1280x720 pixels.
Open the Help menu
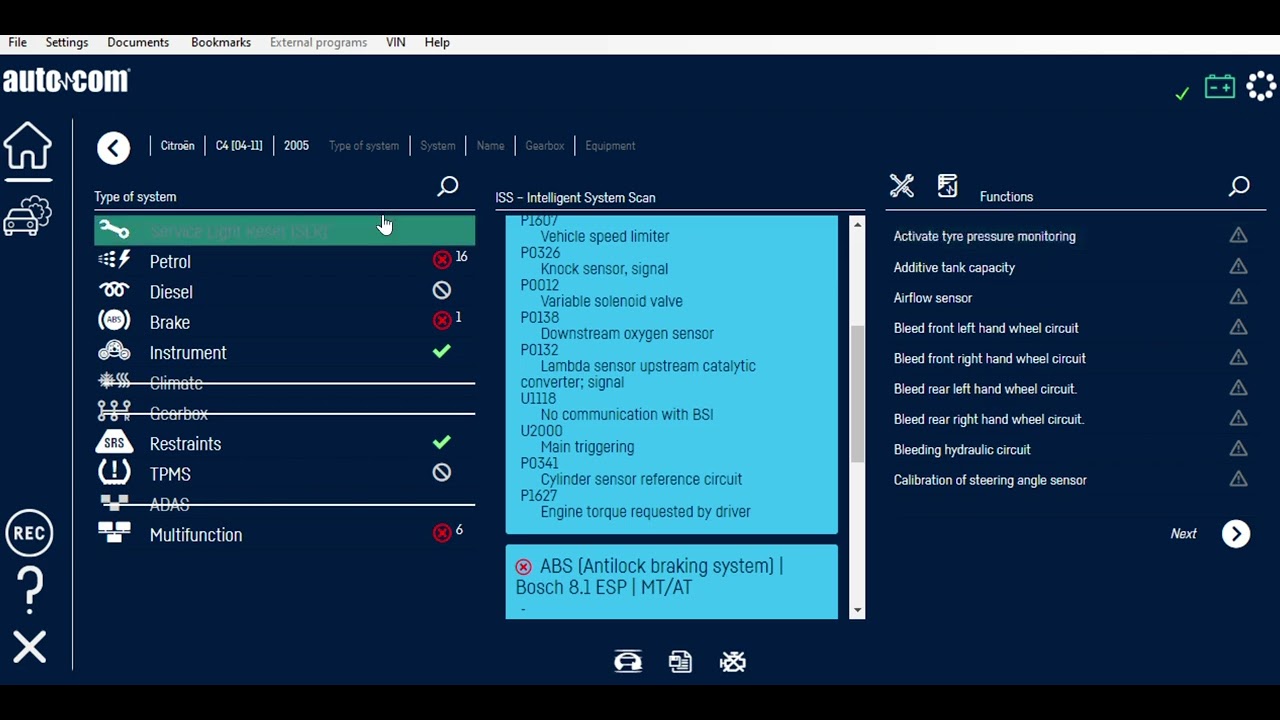pos(437,43)
